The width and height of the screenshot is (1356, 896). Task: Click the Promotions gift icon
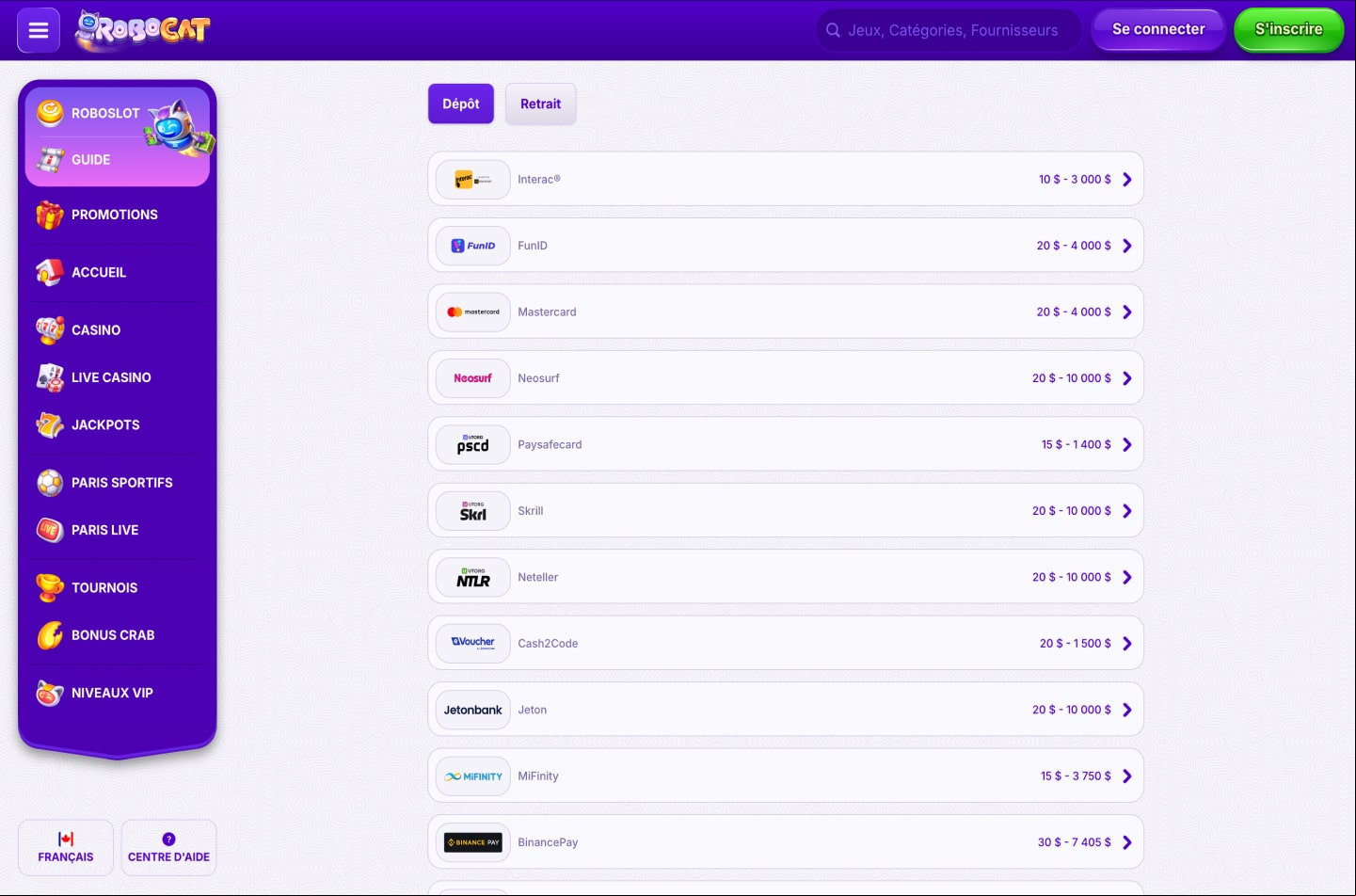click(50, 215)
